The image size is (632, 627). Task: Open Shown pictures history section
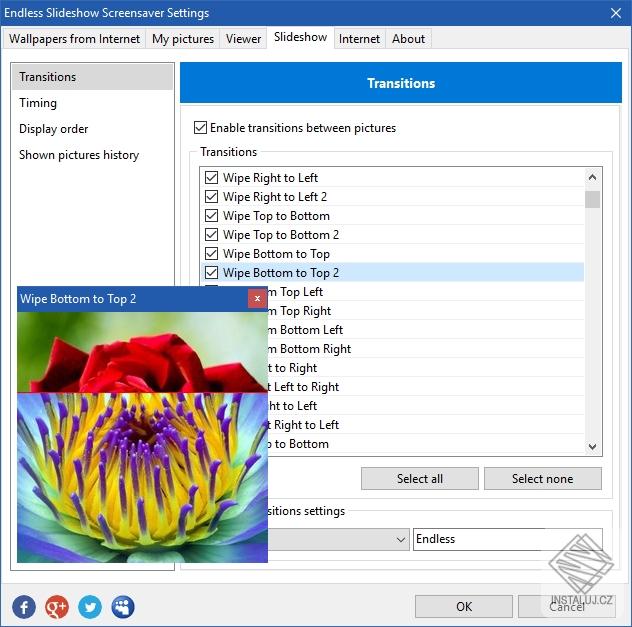(x=93, y=155)
